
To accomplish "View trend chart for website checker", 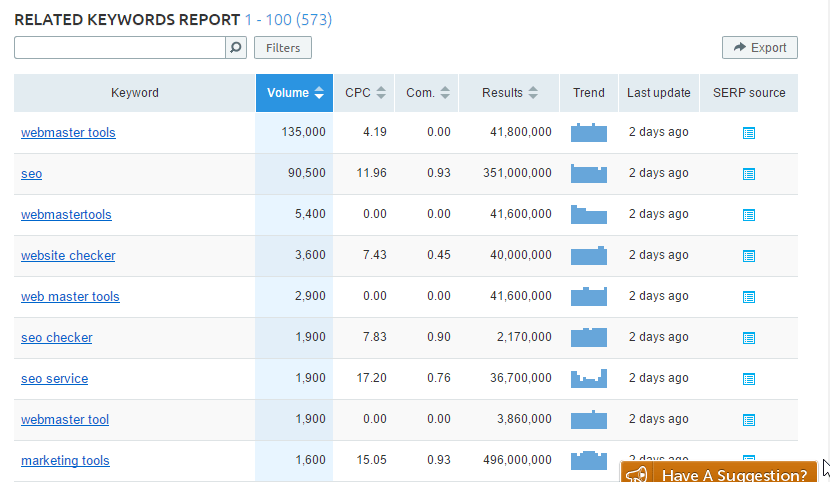I will point(589,256).
